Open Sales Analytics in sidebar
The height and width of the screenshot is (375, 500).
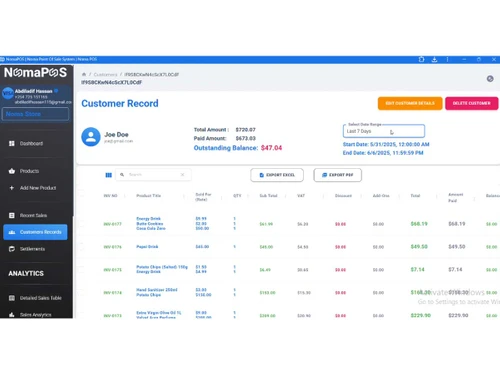click(35, 314)
